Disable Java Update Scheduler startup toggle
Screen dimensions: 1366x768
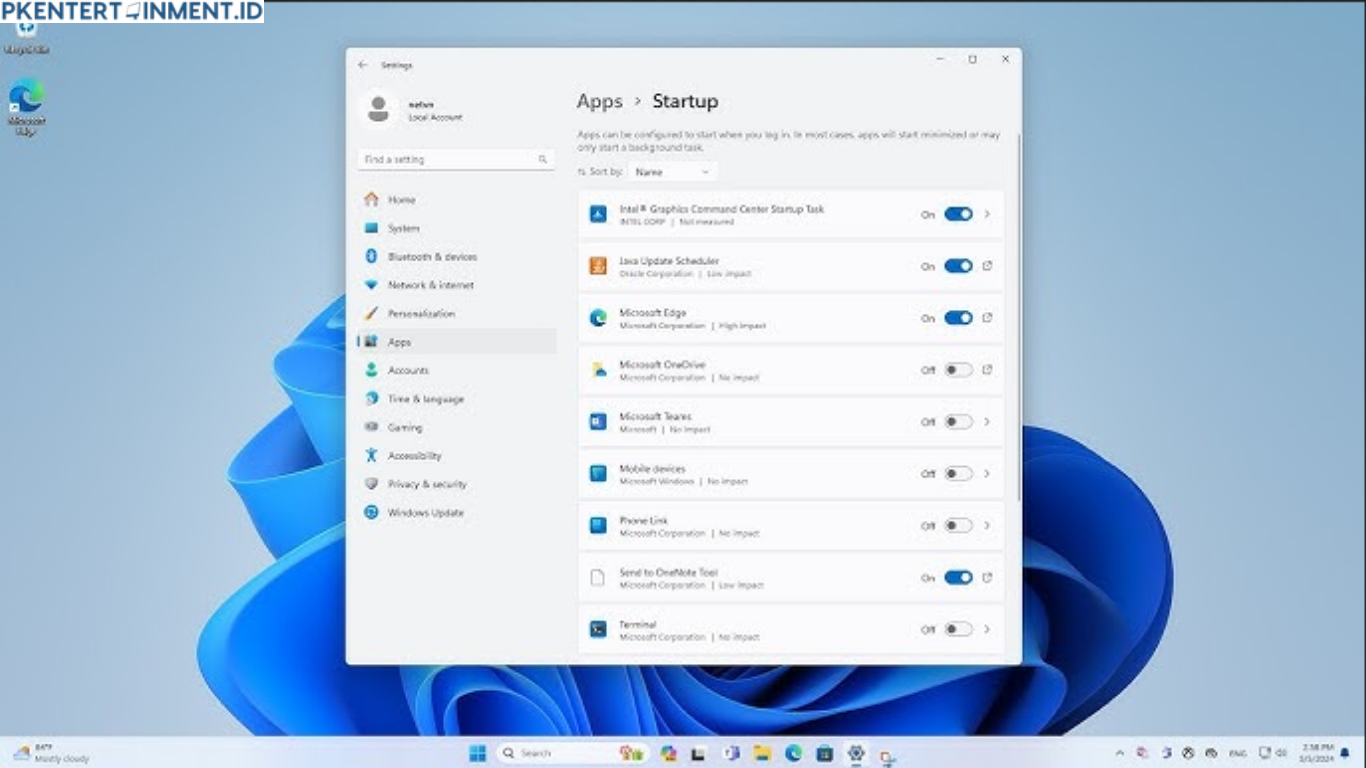click(958, 266)
